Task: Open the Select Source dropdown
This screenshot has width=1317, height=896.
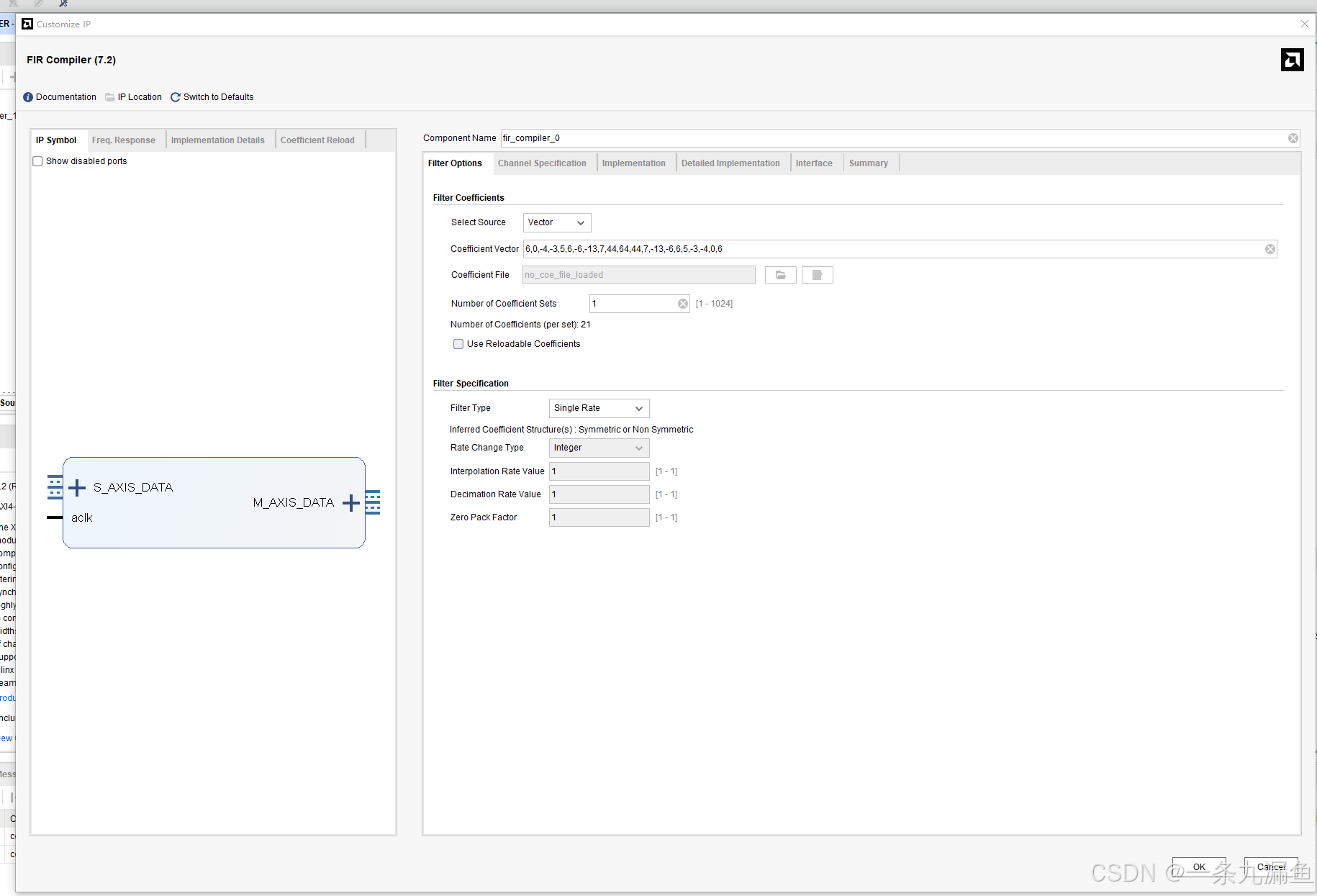Action: 557,223
